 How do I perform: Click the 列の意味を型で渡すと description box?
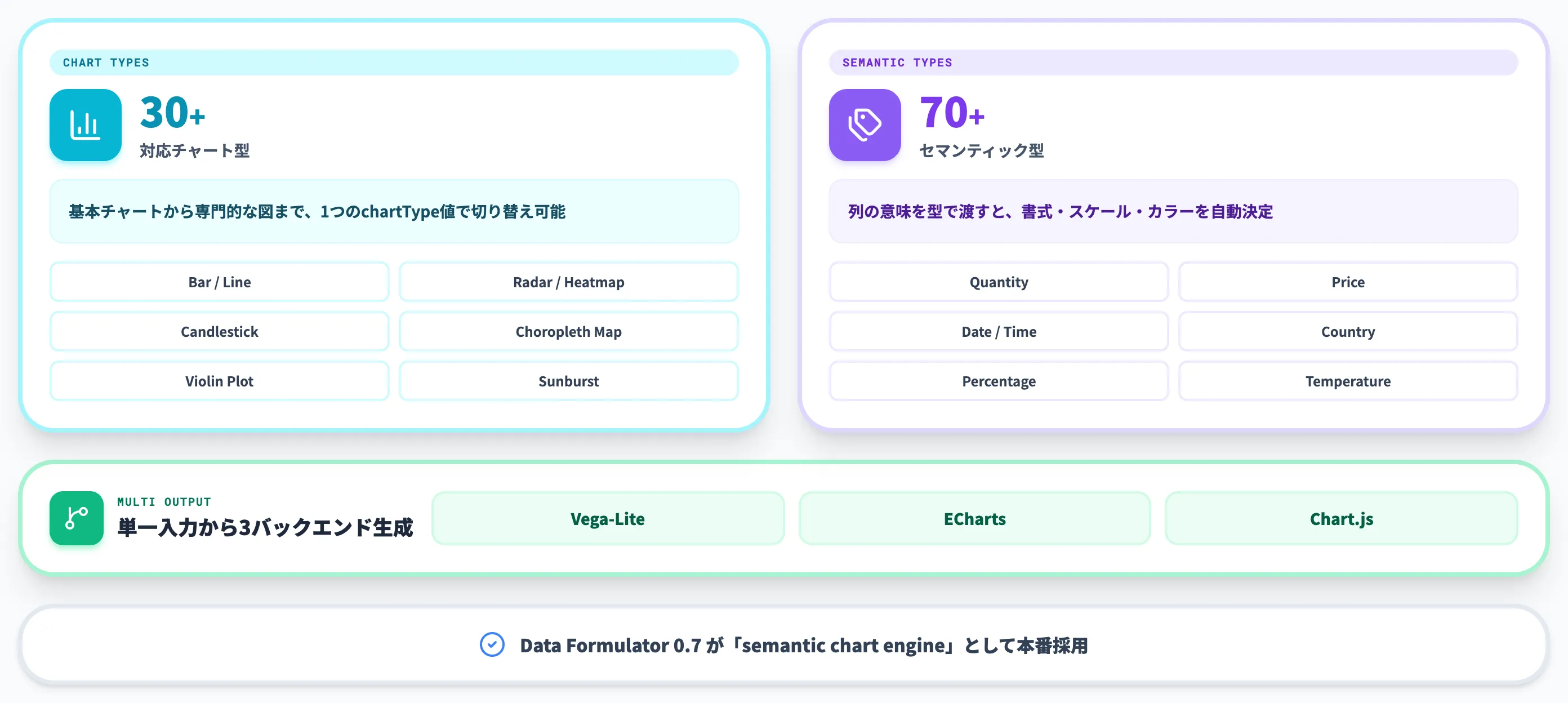tap(1173, 211)
